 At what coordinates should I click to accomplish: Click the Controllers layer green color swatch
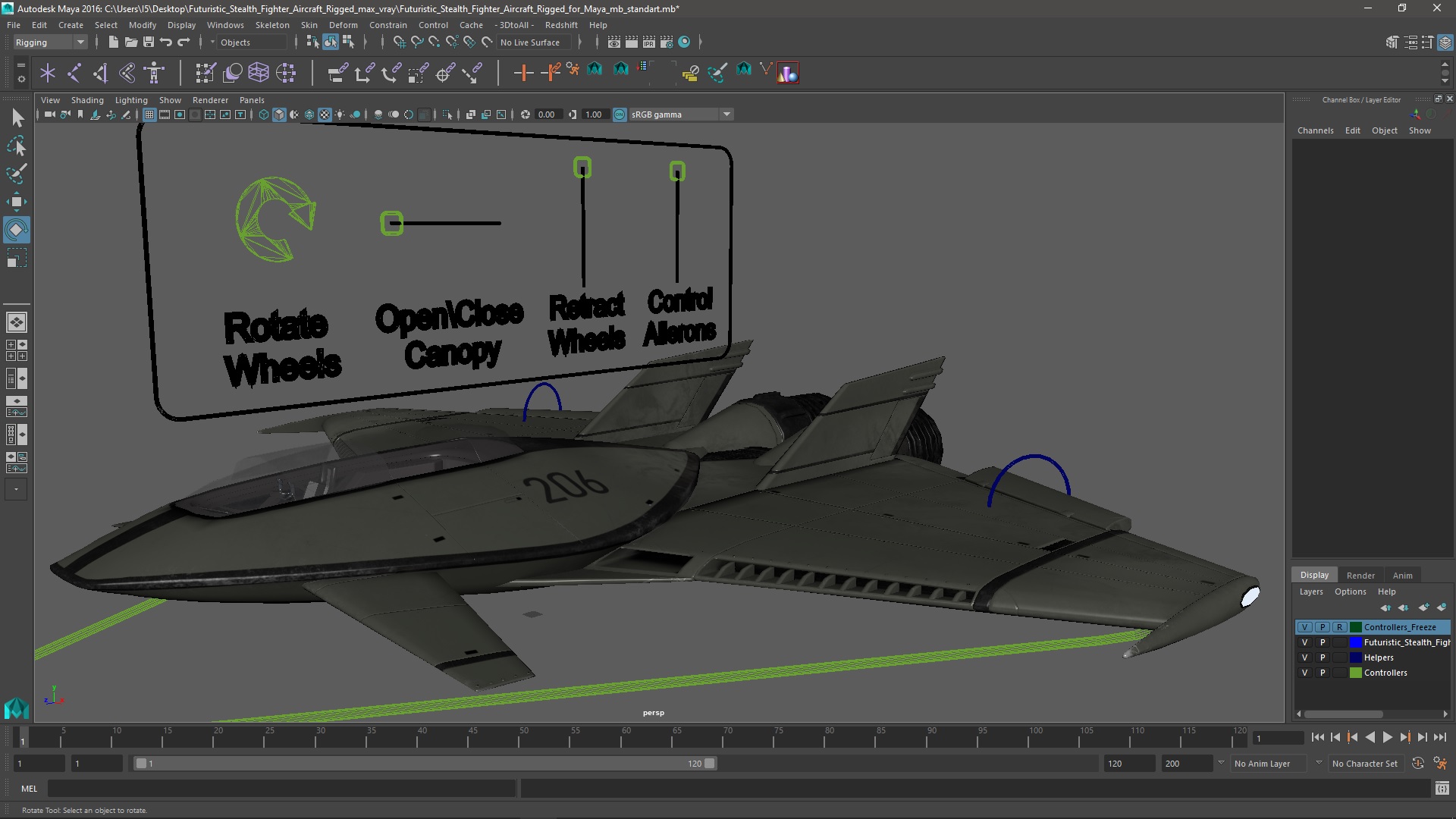[1356, 673]
